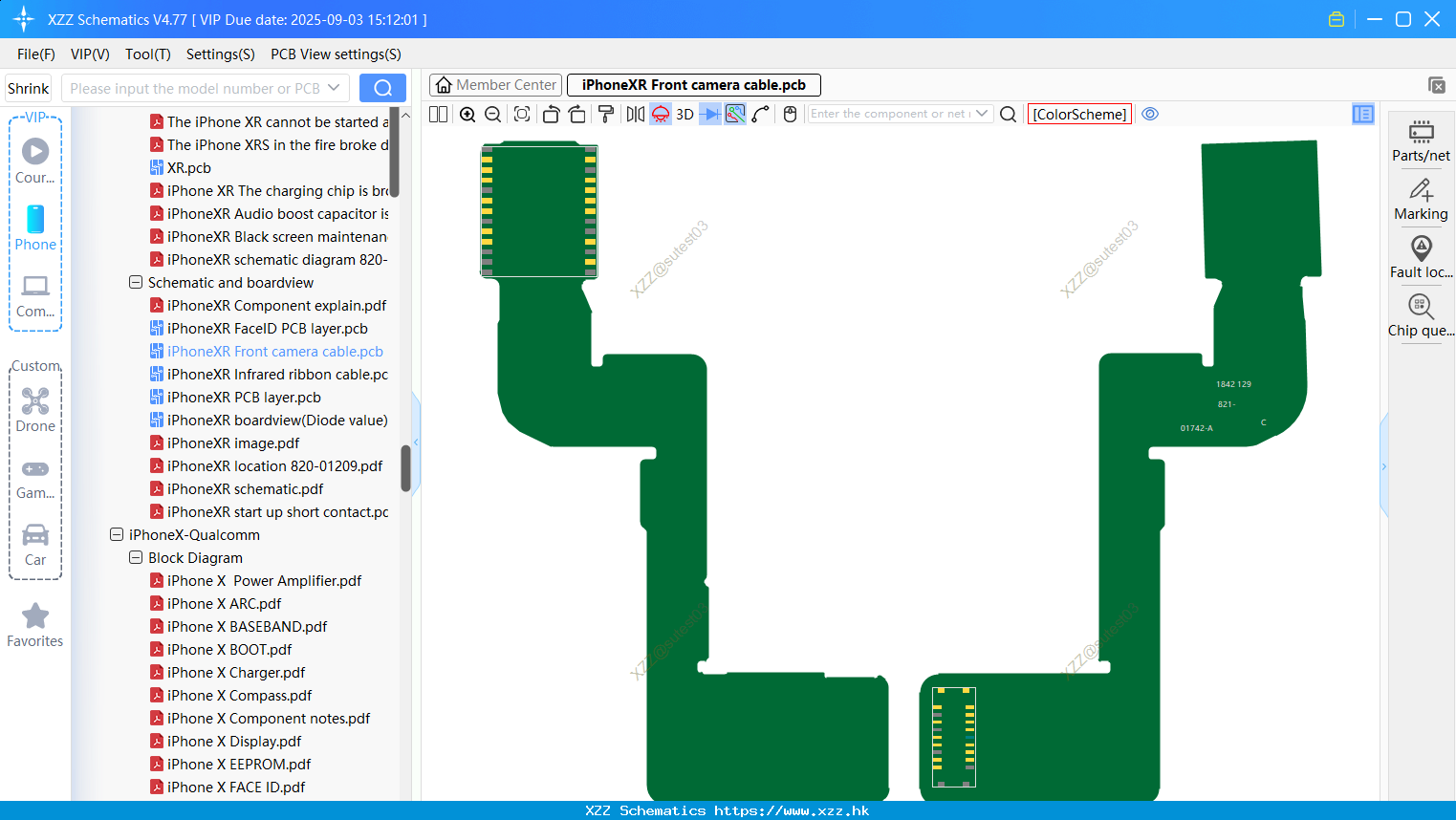Toggle the eye visibility icon
Screen dimensions: 1456x820
tap(1150, 114)
